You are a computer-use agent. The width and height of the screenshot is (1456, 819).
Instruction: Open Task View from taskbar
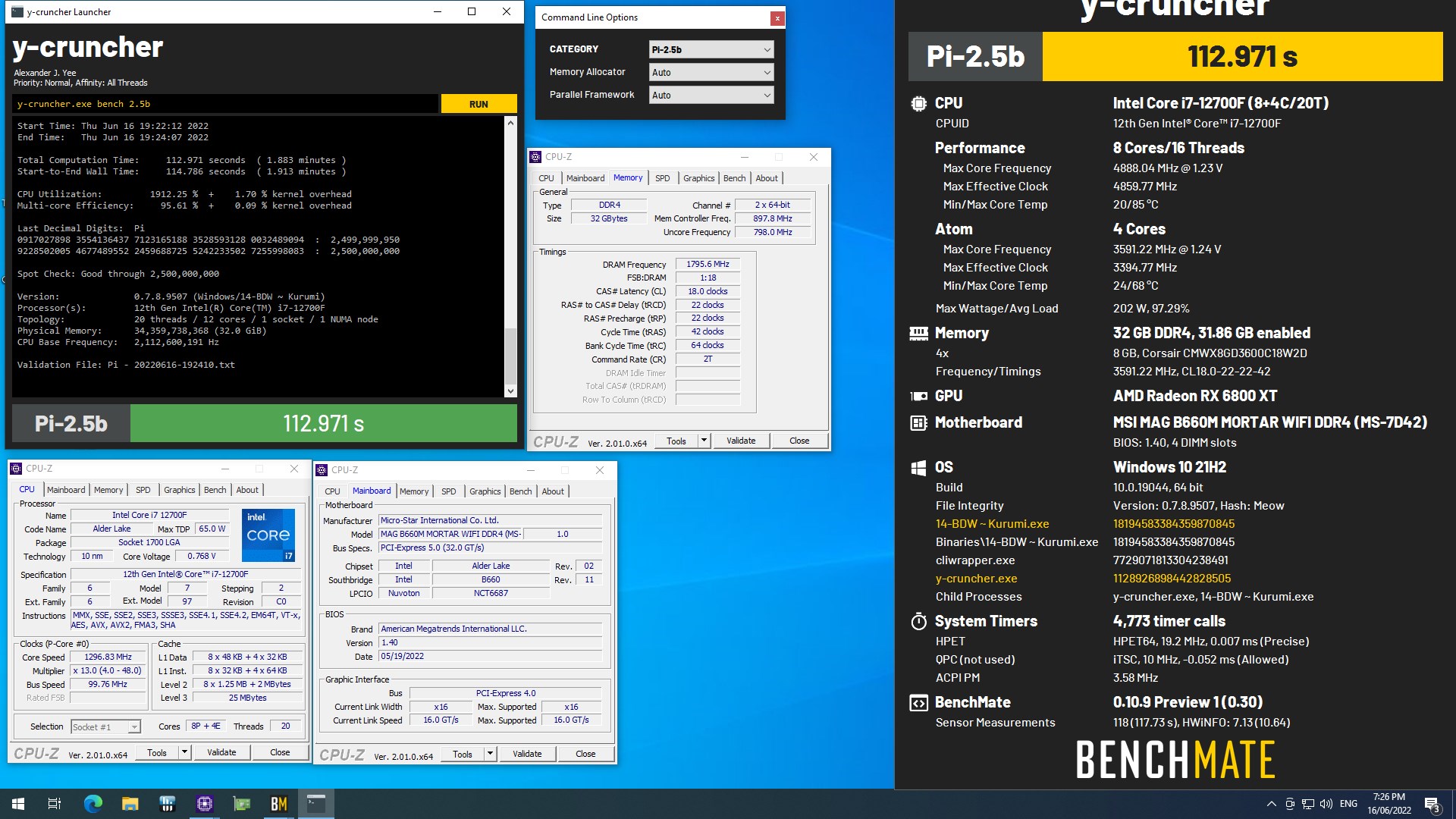[55, 804]
